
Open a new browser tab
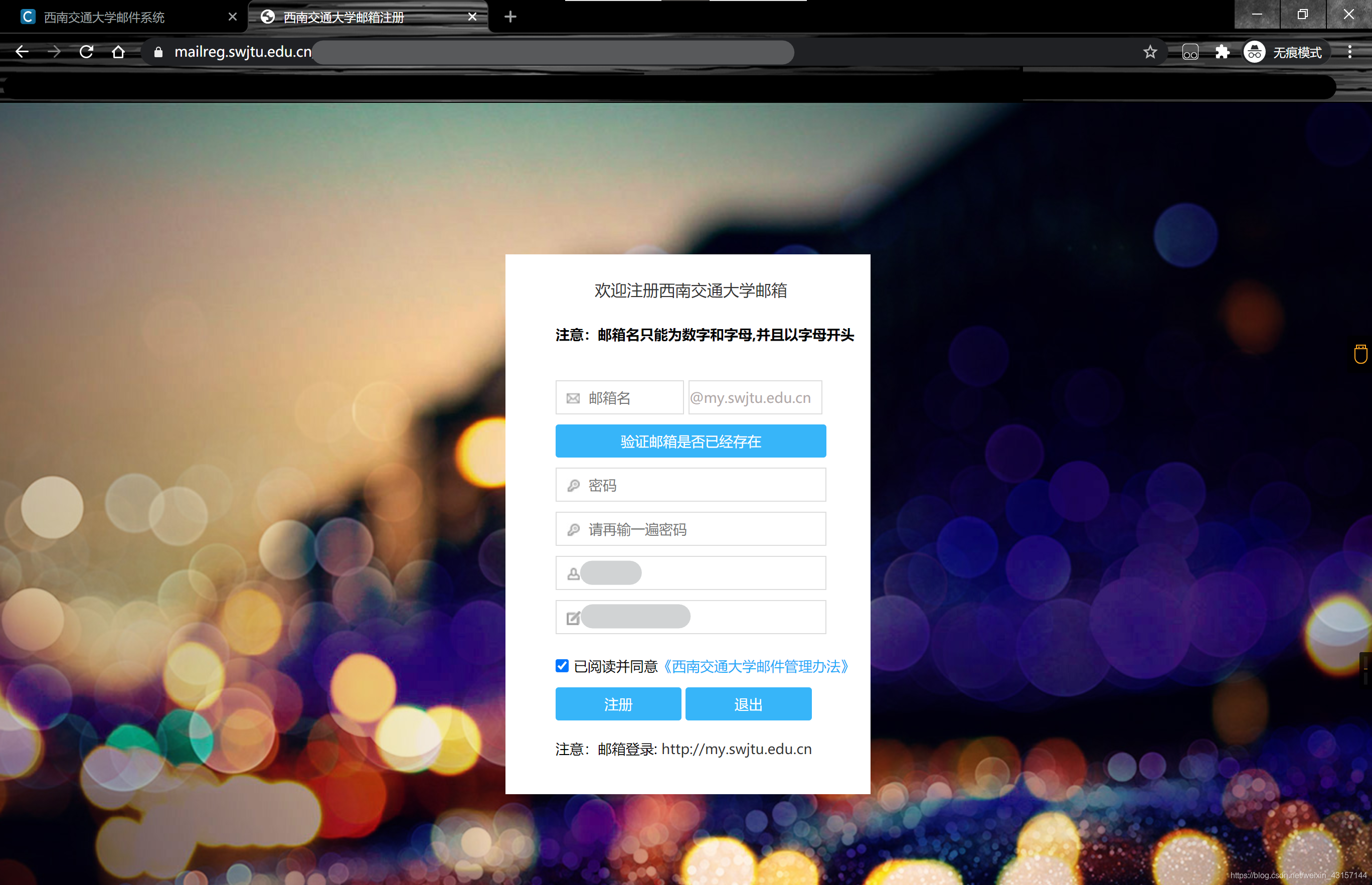(x=510, y=17)
